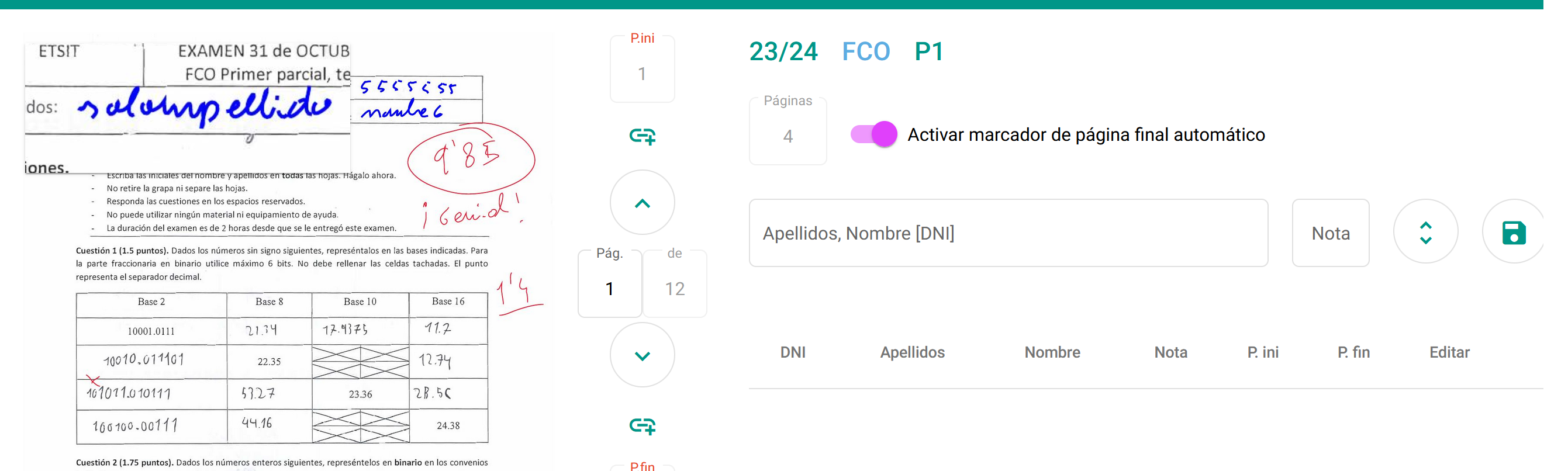Click the save floppy disk icon
Screen dimensions: 1568x471
click(x=1512, y=233)
